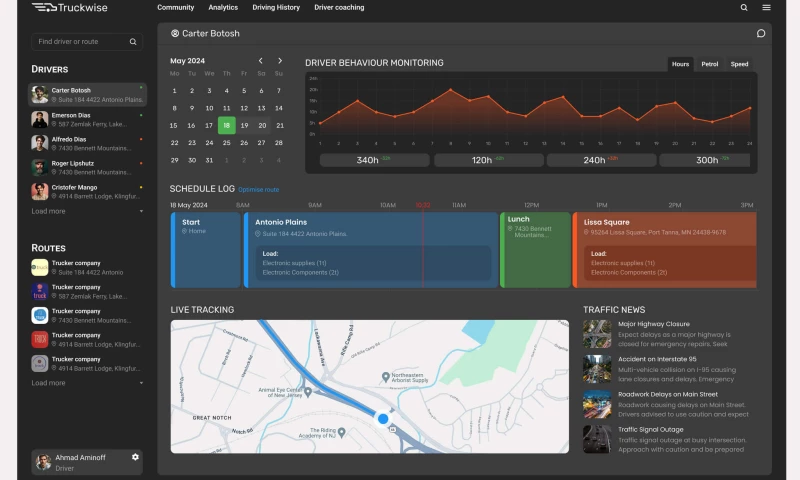This screenshot has width=800, height=480.
Task: Click the blue location marker on map
Action: tap(382, 418)
